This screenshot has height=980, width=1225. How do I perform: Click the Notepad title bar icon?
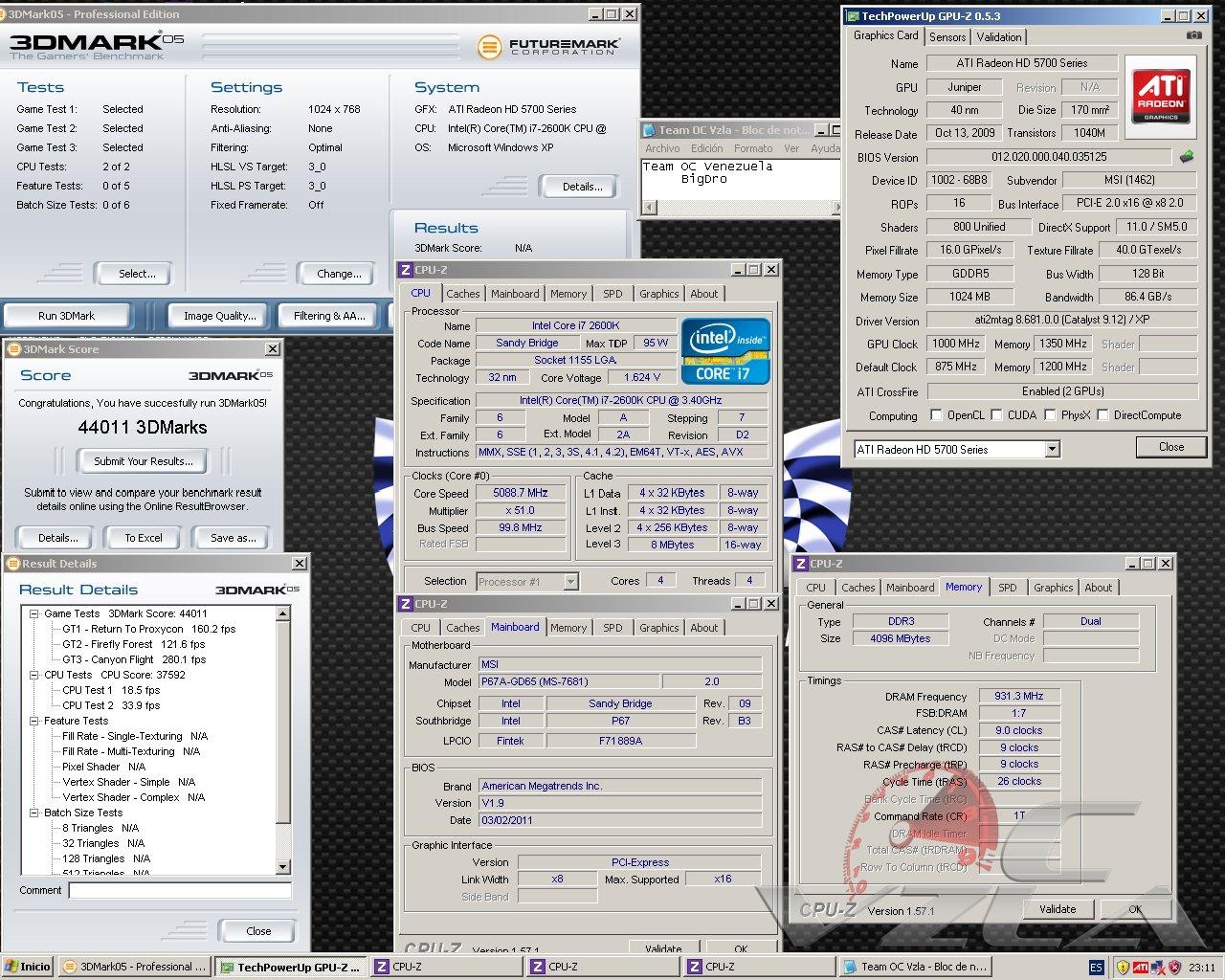(x=649, y=130)
